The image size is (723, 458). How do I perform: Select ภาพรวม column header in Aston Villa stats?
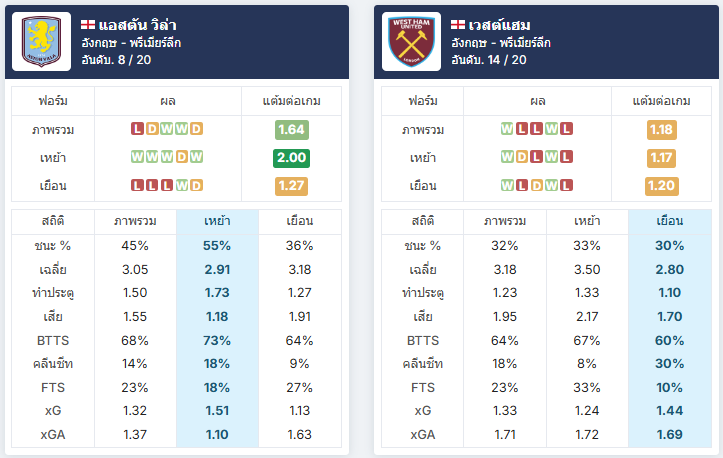pos(135,221)
